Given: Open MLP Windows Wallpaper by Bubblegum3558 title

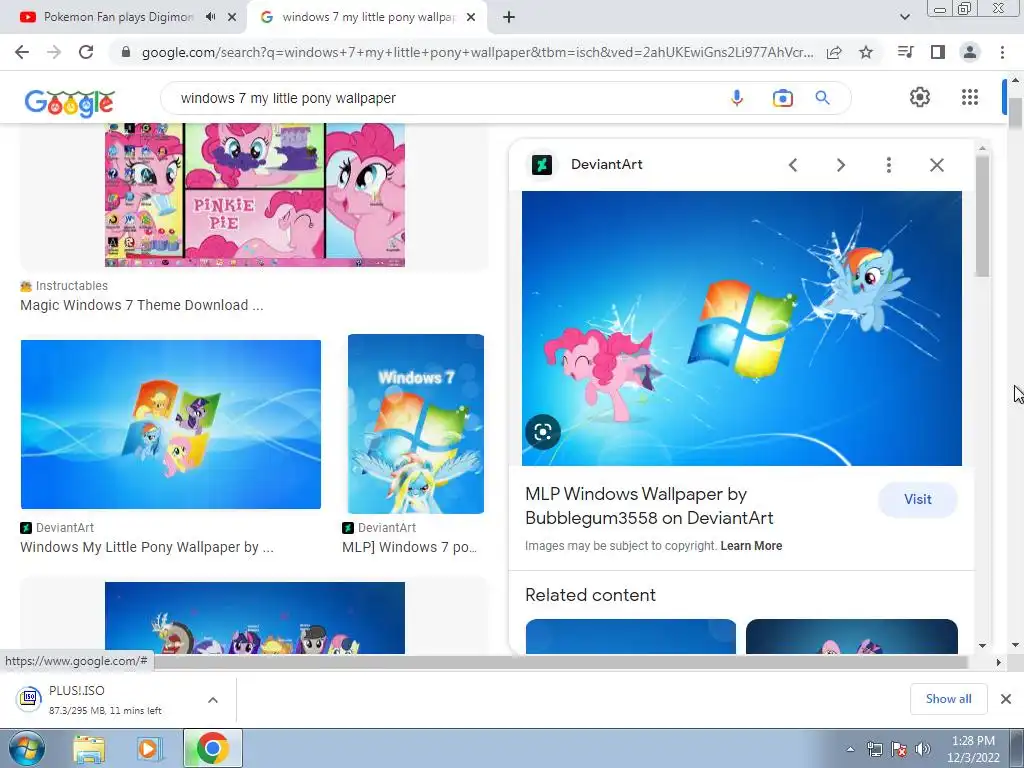Looking at the screenshot, I should 648,506.
